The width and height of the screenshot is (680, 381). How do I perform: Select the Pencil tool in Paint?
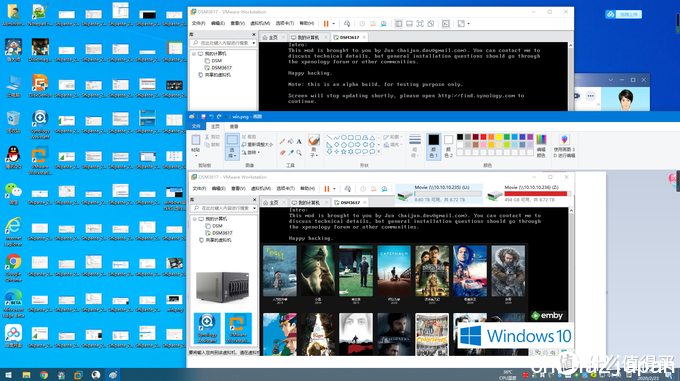tap(283, 141)
